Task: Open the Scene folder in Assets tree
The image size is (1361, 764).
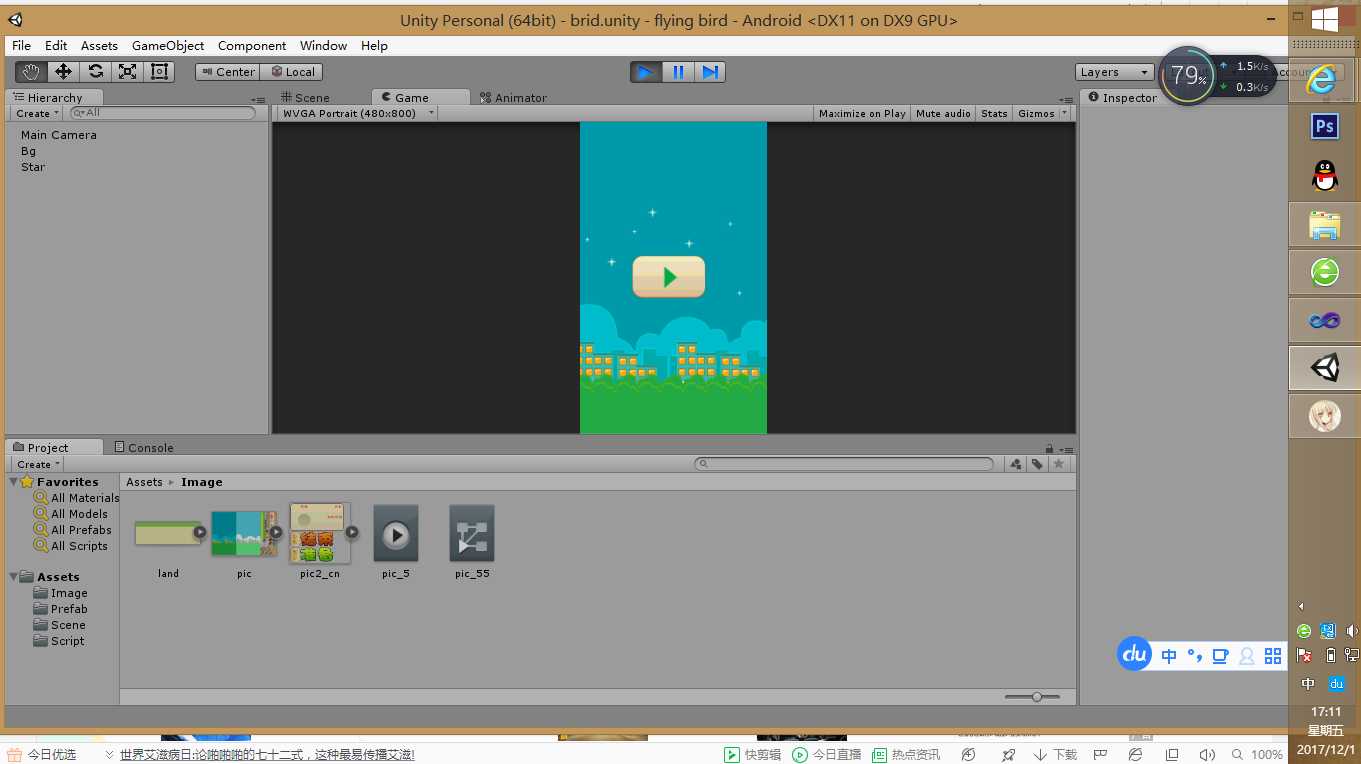Action: coord(60,625)
